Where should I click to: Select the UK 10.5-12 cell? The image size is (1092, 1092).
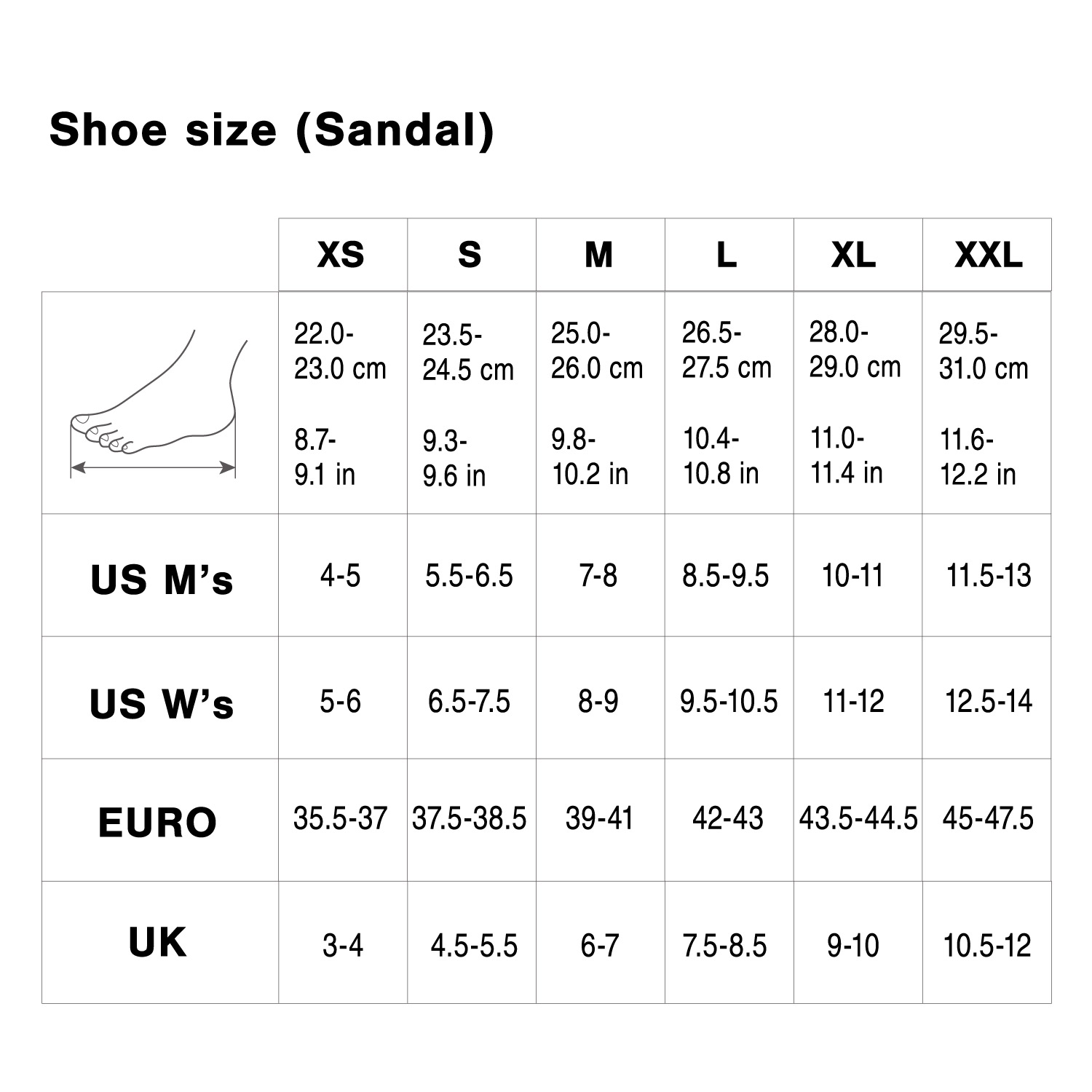987,946
